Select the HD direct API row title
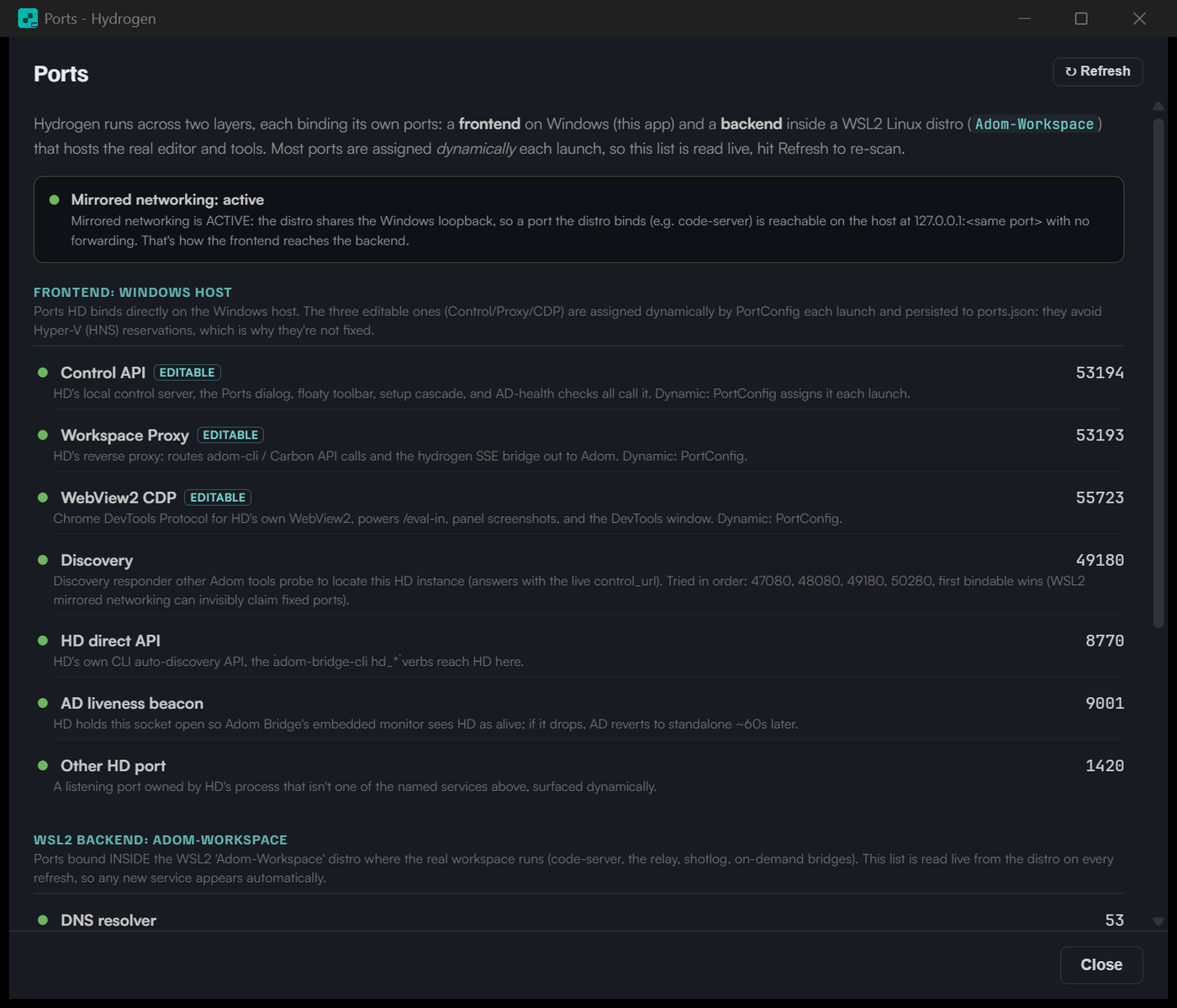 click(x=110, y=641)
